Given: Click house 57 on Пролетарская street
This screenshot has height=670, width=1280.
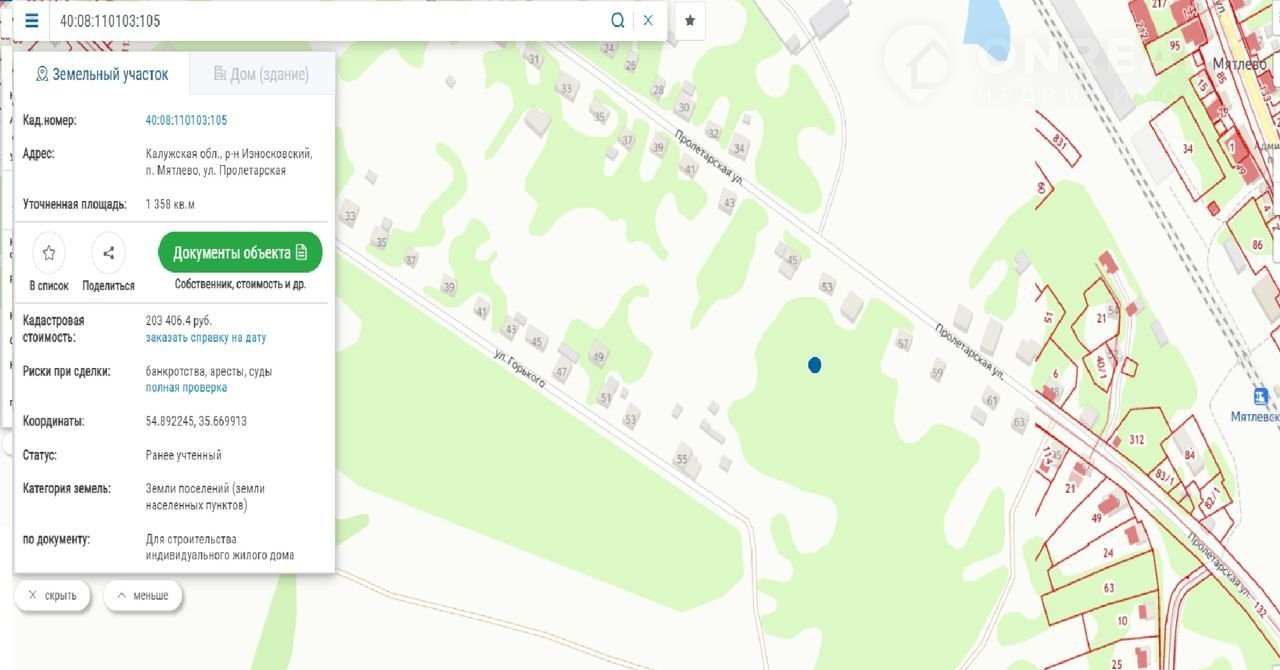Looking at the screenshot, I should 904,344.
